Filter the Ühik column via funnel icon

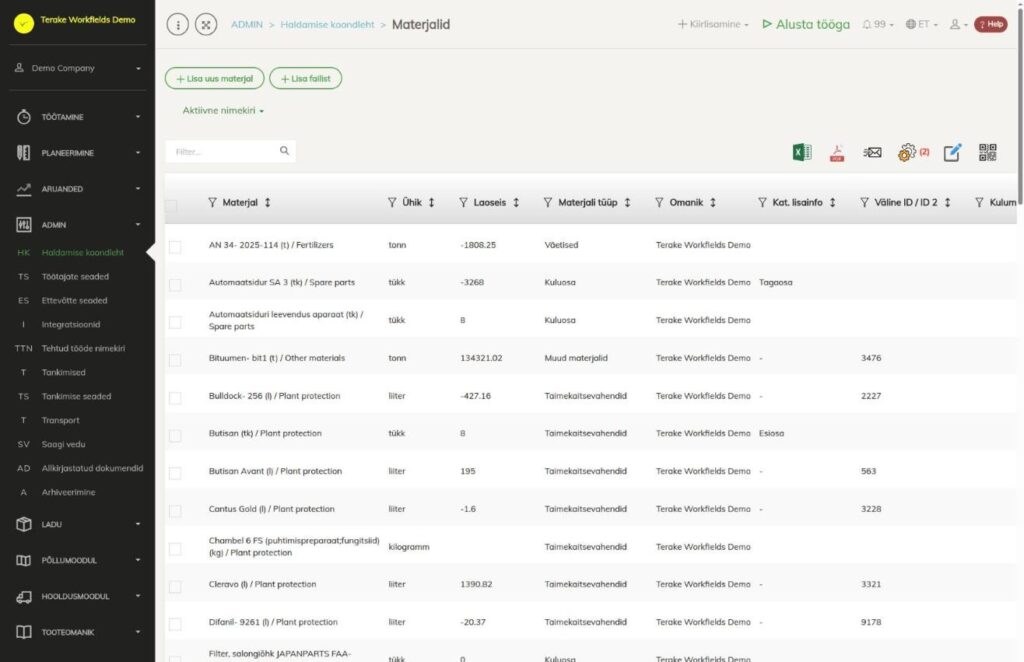click(392, 202)
